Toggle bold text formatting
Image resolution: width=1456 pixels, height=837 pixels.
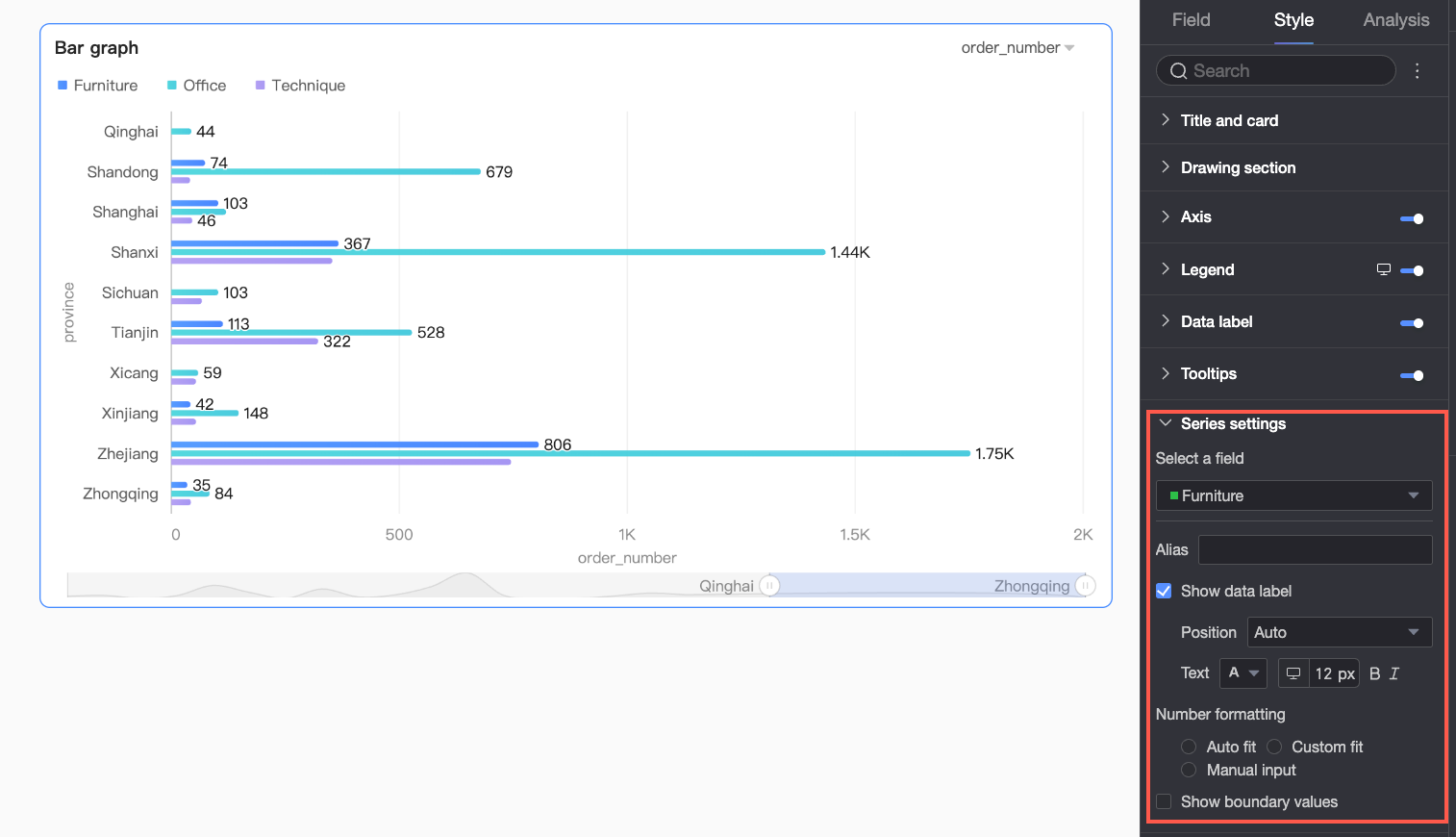1375,673
